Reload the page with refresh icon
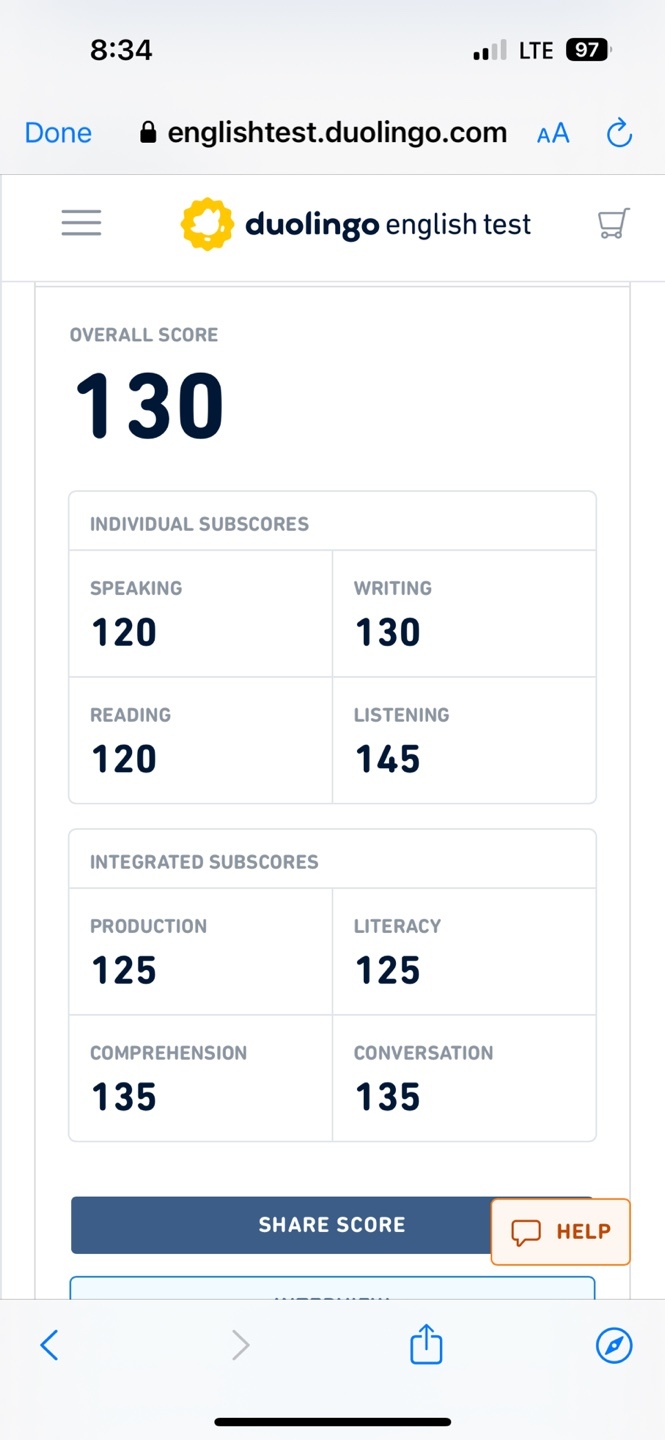 [620, 133]
